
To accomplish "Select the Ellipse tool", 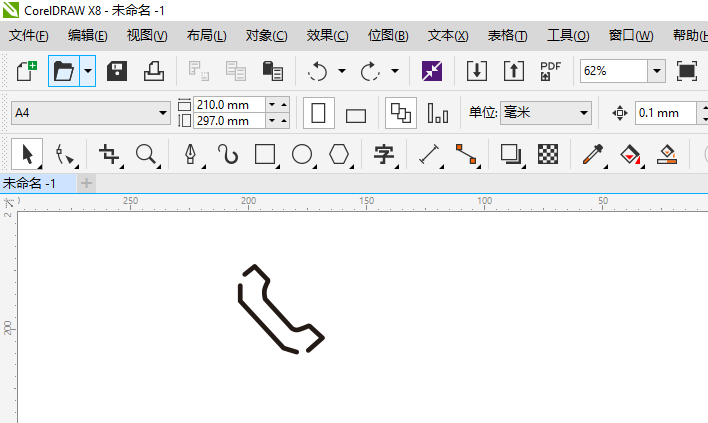I will pos(302,154).
